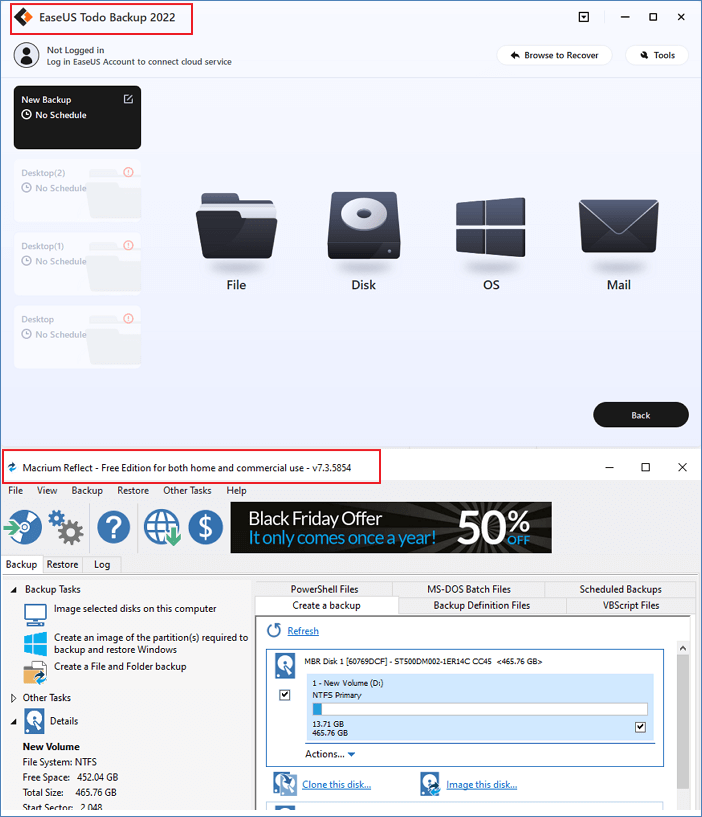Image resolution: width=702 pixels, height=817 pixels.
Task: Open the File menu in Macrium Reflect
Action: point(16,490)
